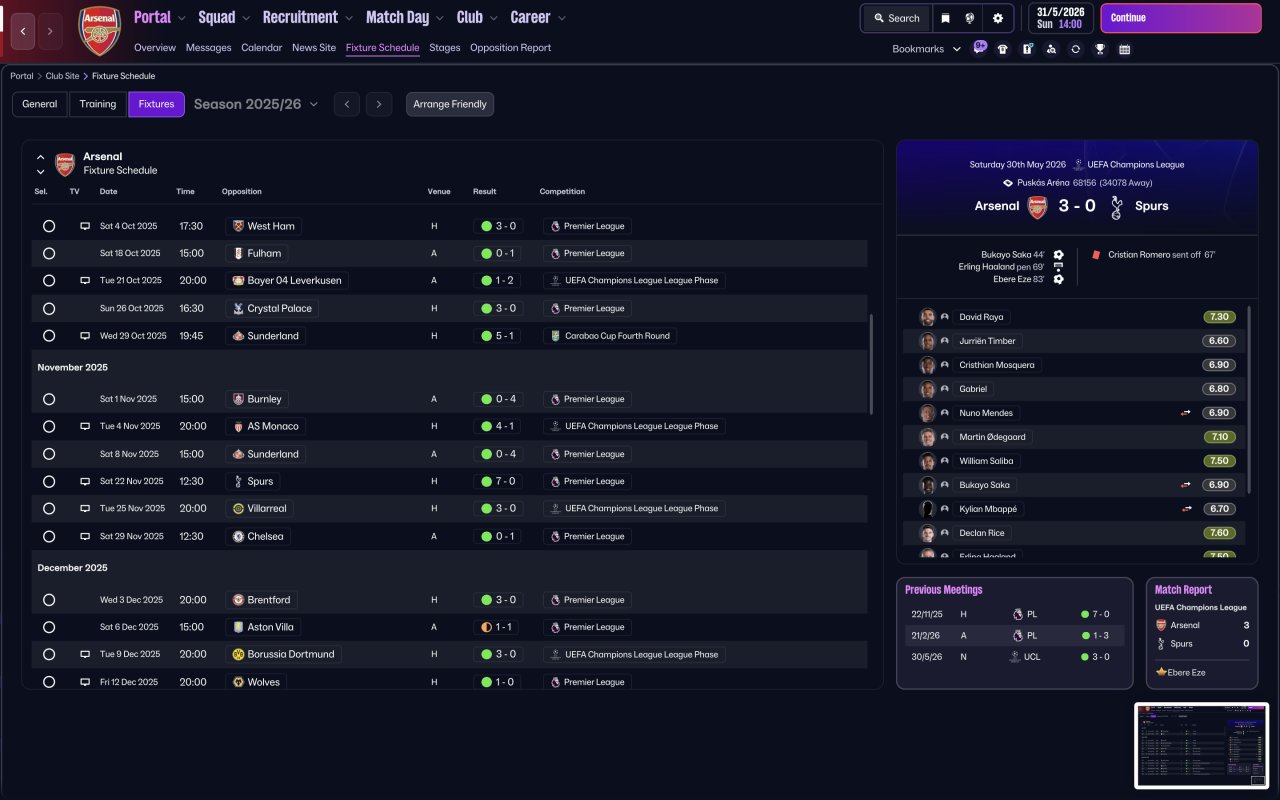Open the Opposition Report sub-tab
Viewport: 1280px width, 800px height.
510,47
